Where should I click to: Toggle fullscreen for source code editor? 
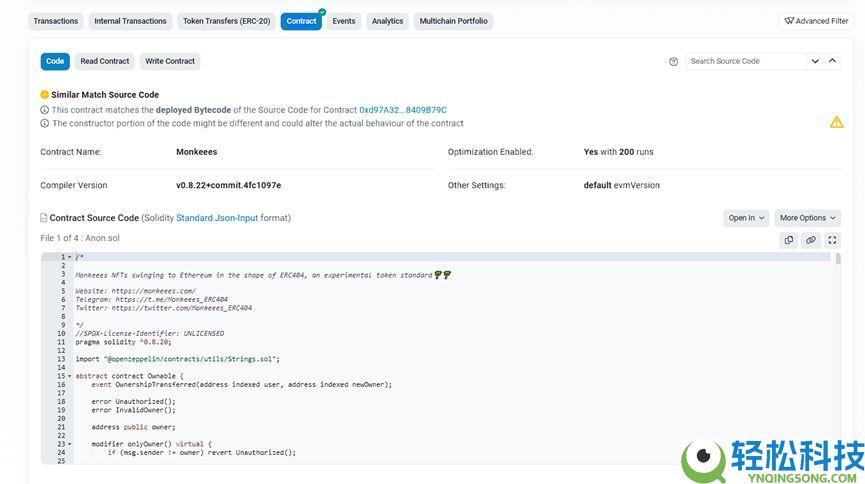(x=832, y=240)
